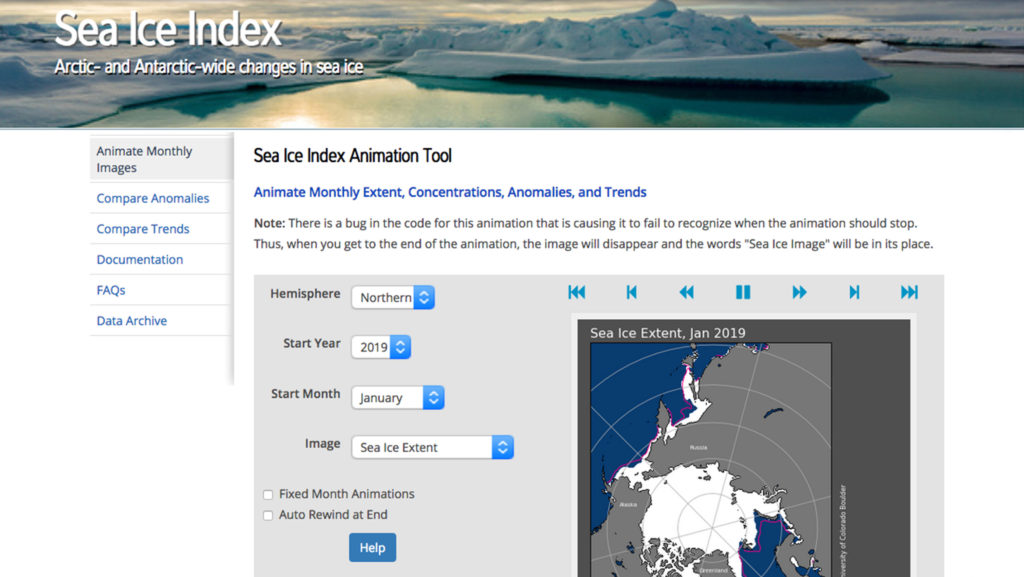
Task: Click the Hemisphere field label
Action: [x=305, y=294]
